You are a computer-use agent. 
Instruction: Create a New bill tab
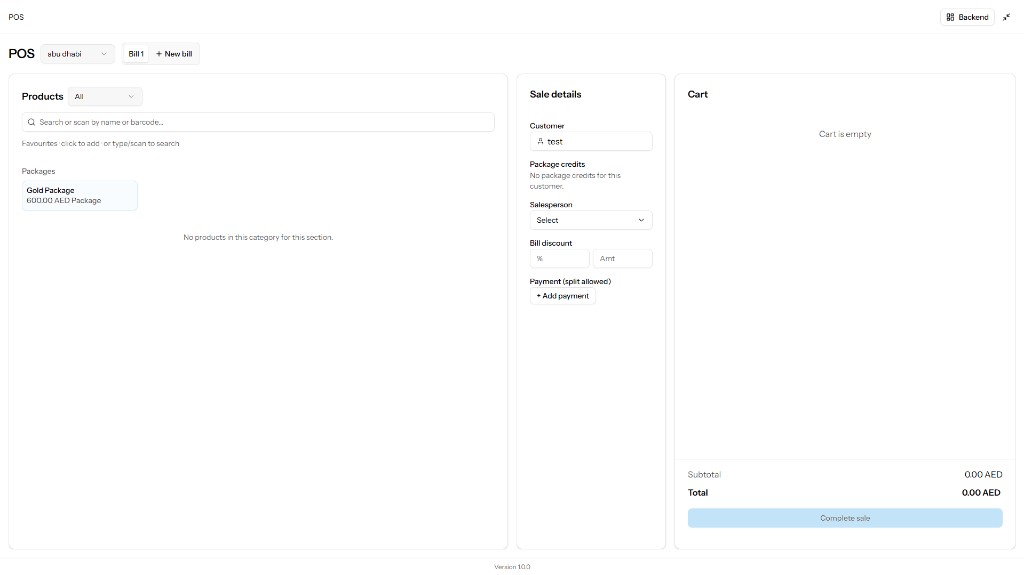pyautogui.click(x=174, y=54)
